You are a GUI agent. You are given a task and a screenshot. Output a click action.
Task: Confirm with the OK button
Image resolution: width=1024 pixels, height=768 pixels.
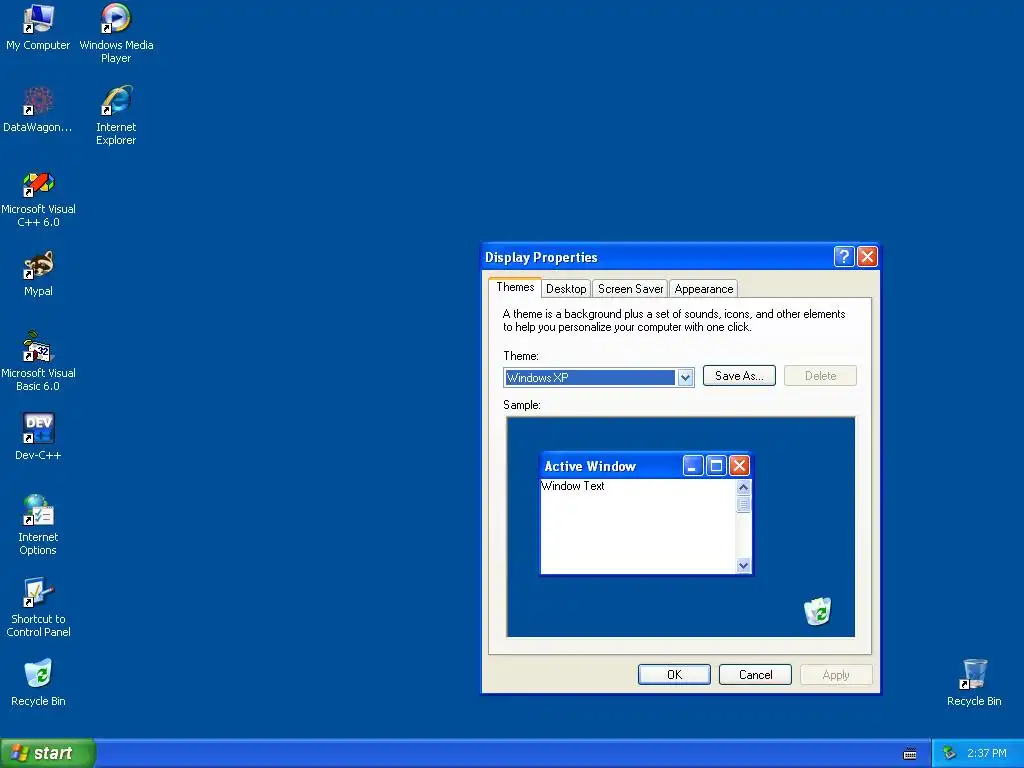pos(674,675)
